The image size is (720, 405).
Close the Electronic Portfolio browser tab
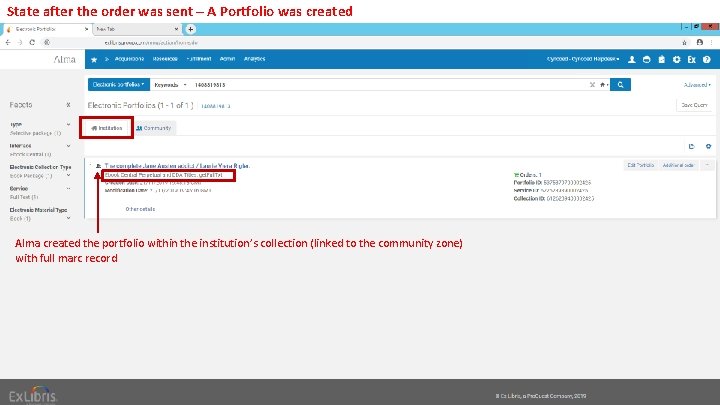86,29
